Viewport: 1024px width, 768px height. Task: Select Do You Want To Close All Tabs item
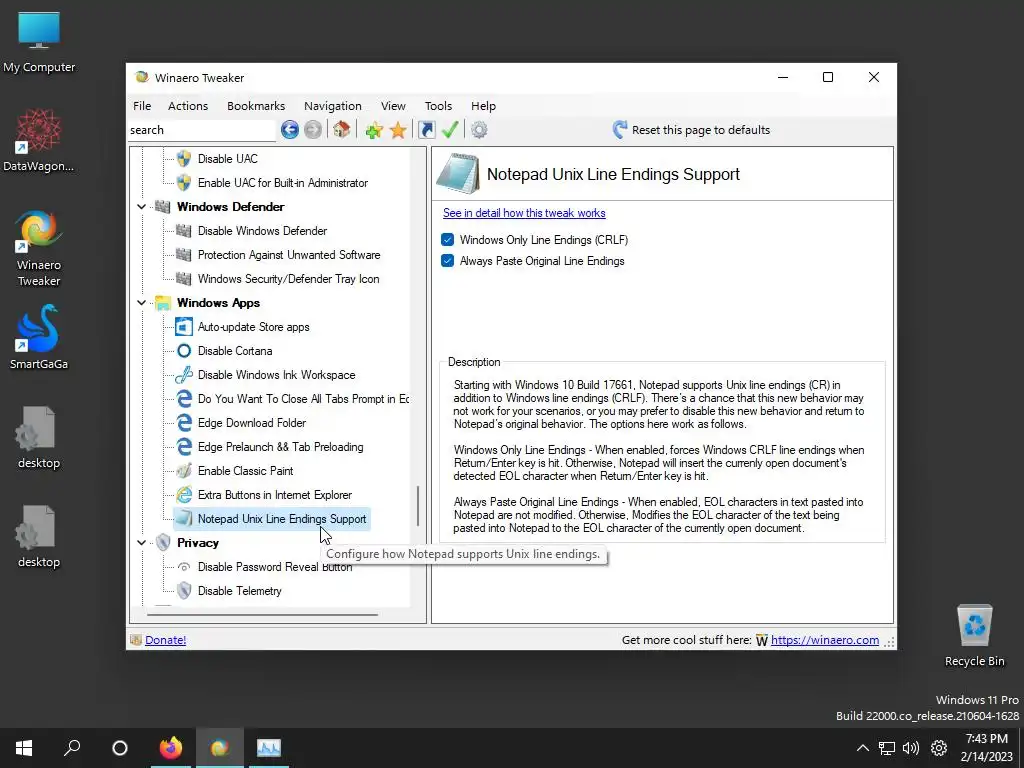click(x=303, y=399)
